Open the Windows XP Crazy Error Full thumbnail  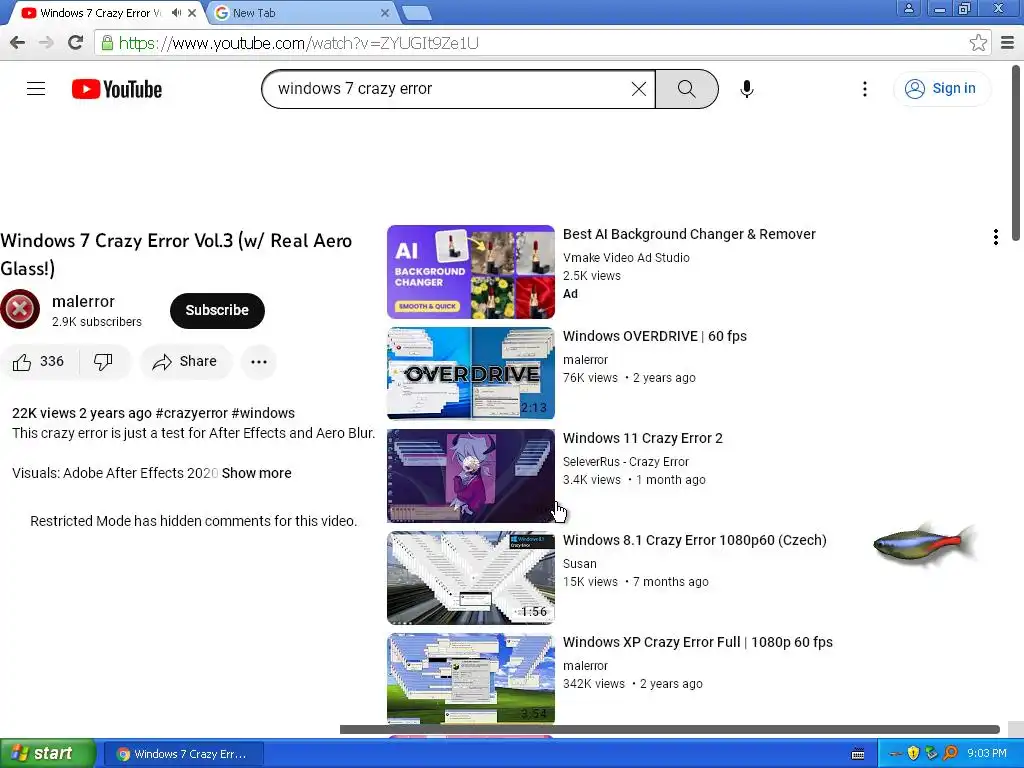coord(471,679)
